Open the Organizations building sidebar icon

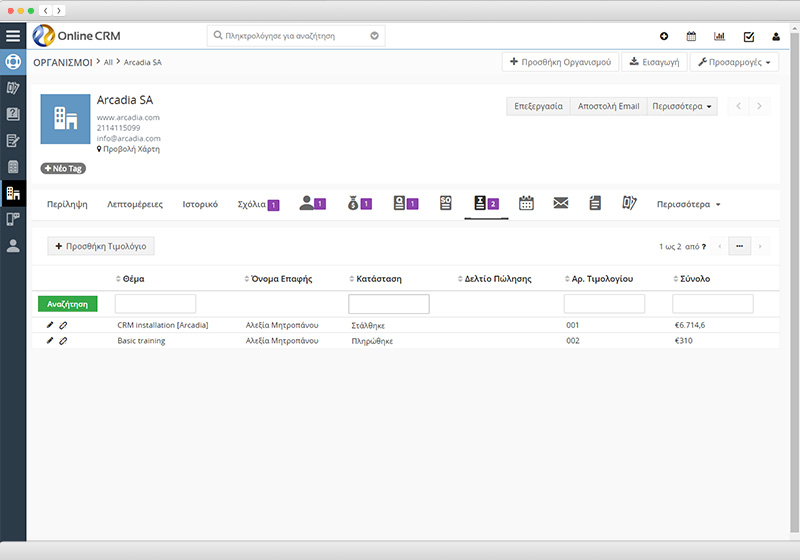[13, 193]
